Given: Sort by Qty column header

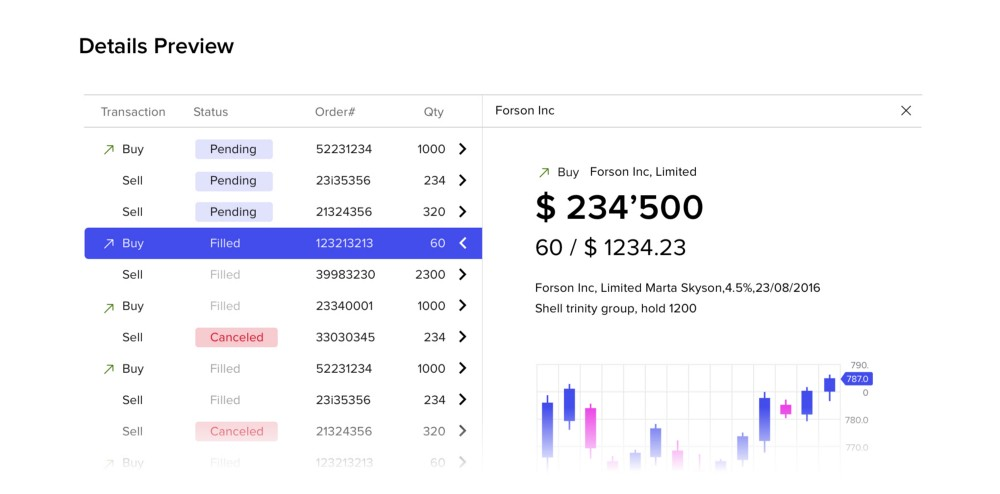Looking at the screenshot, I should click(x=434, y=112).
